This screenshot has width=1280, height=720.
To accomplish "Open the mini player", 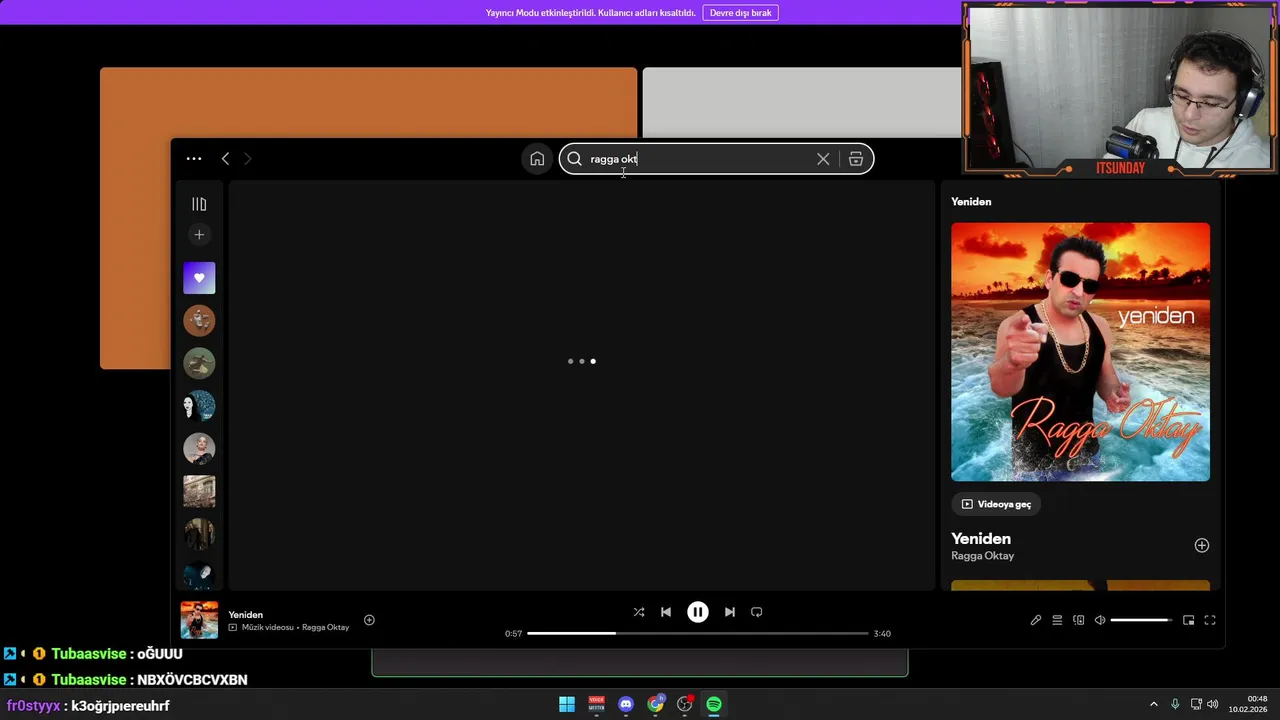I will click(x=1188, y=620).
